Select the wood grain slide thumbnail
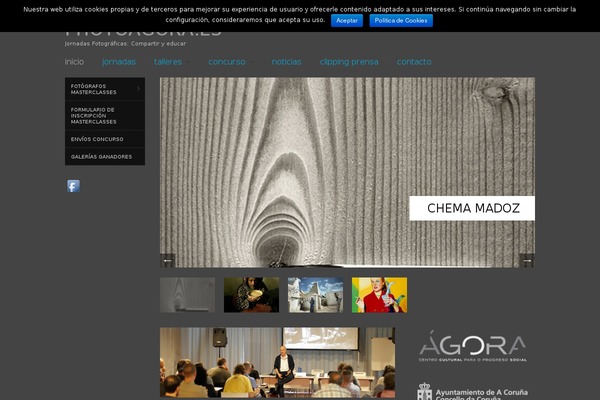The width and height of the screenshot is (600, 400). click(188, 295)
